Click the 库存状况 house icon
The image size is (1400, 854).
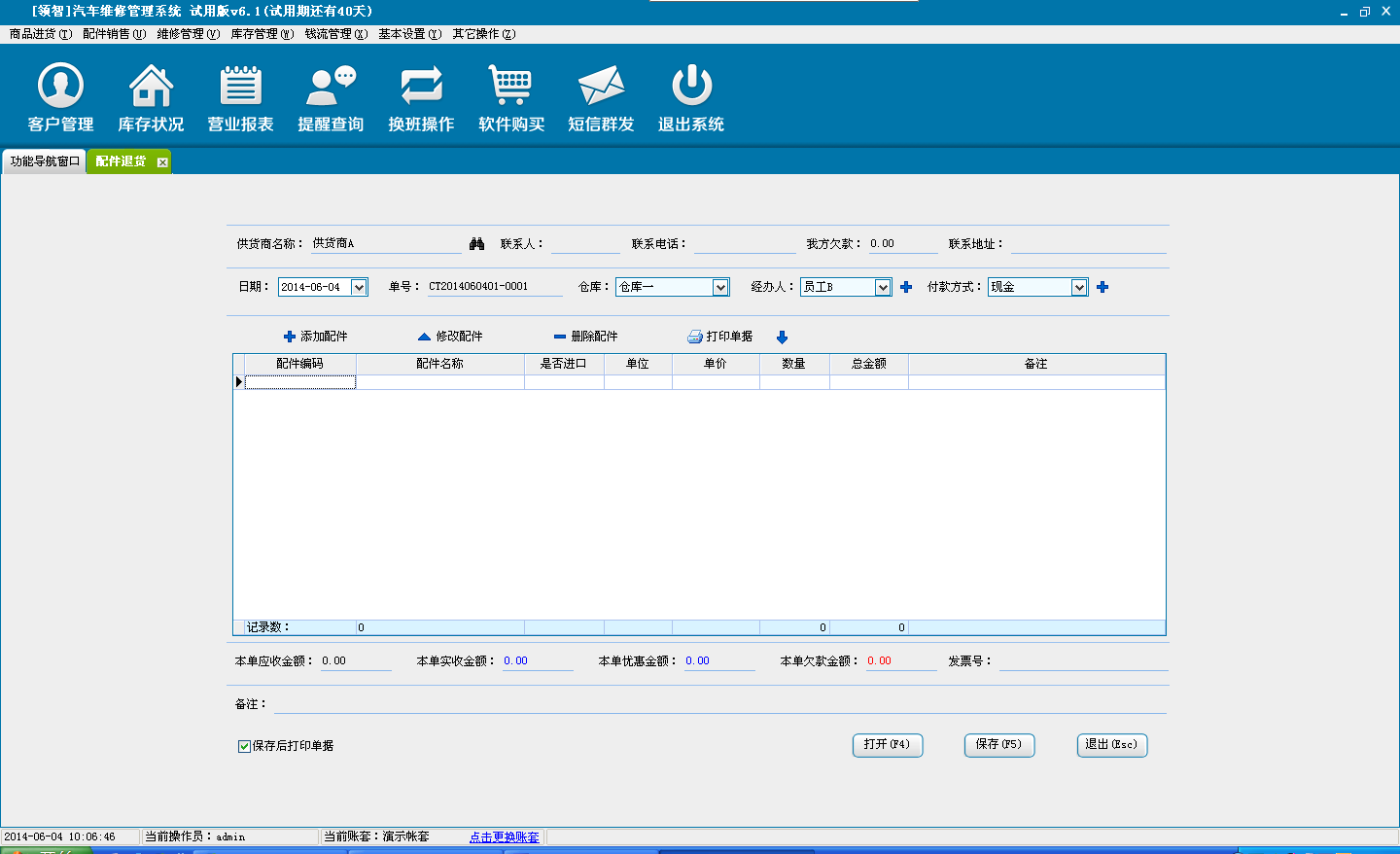[151, 87]
